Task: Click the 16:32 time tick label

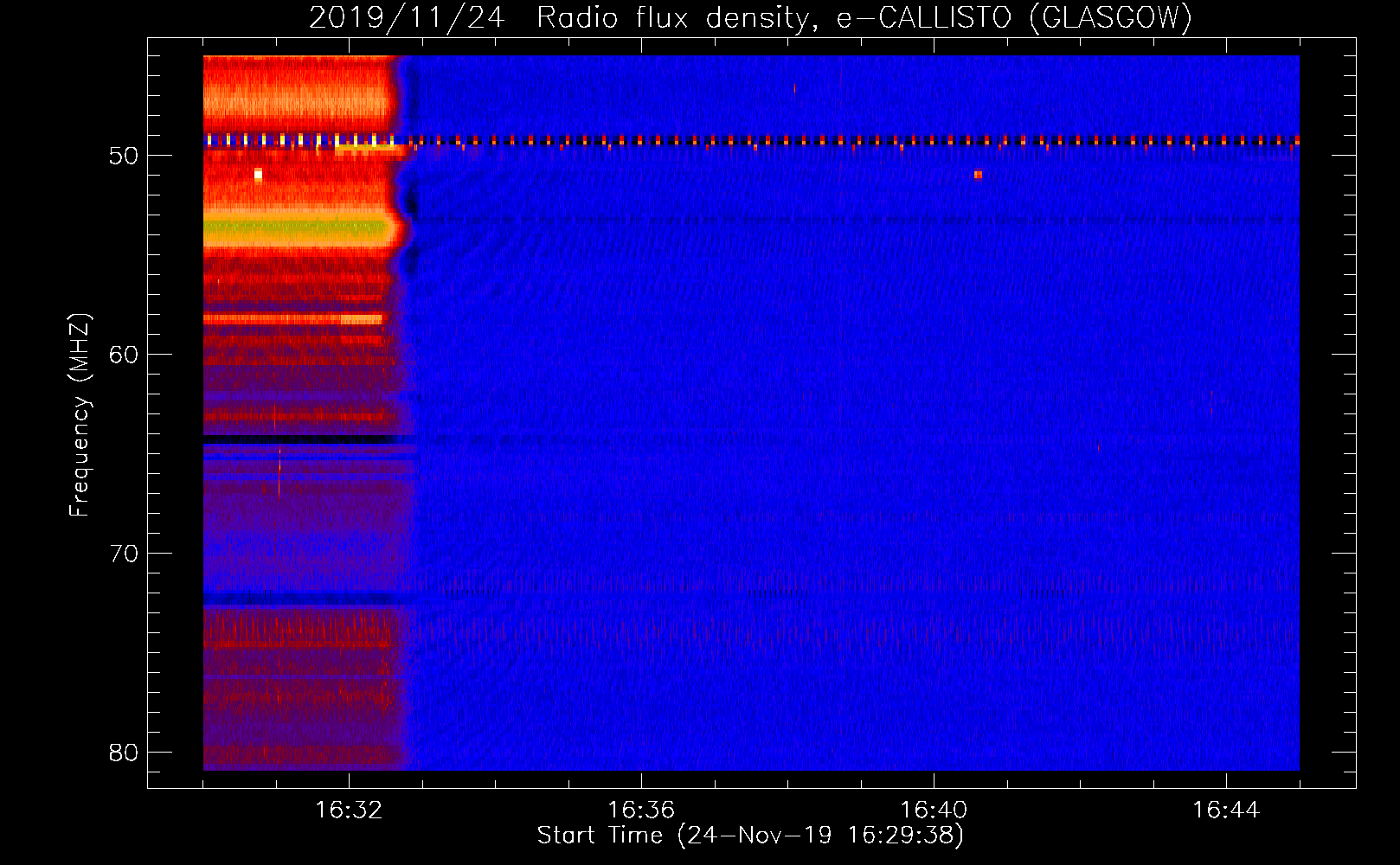Action: pyautogui.click(x=349, y=811)
